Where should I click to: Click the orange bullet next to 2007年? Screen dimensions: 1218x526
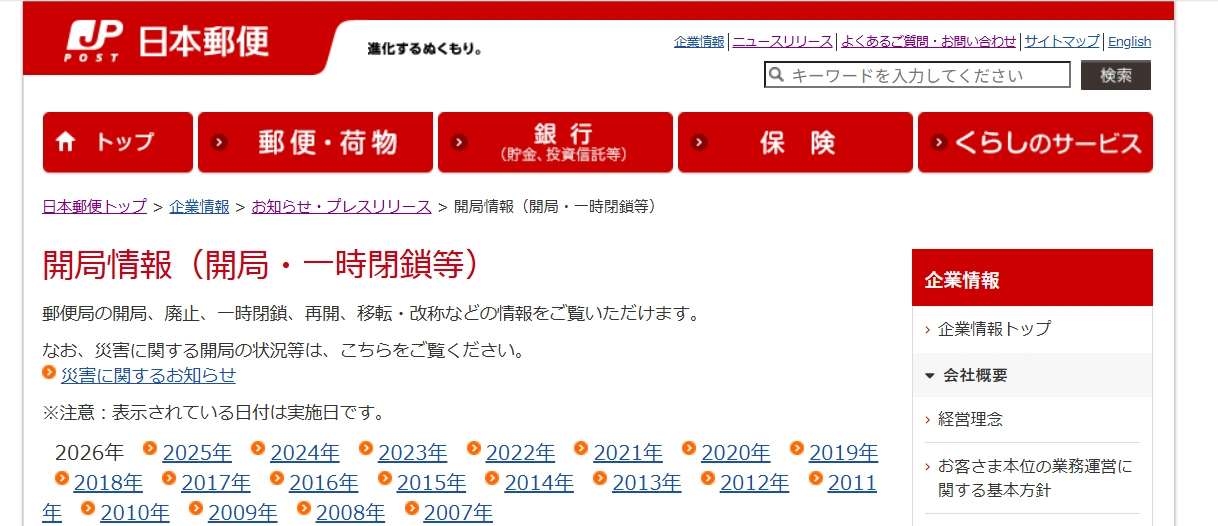point(412,508)
